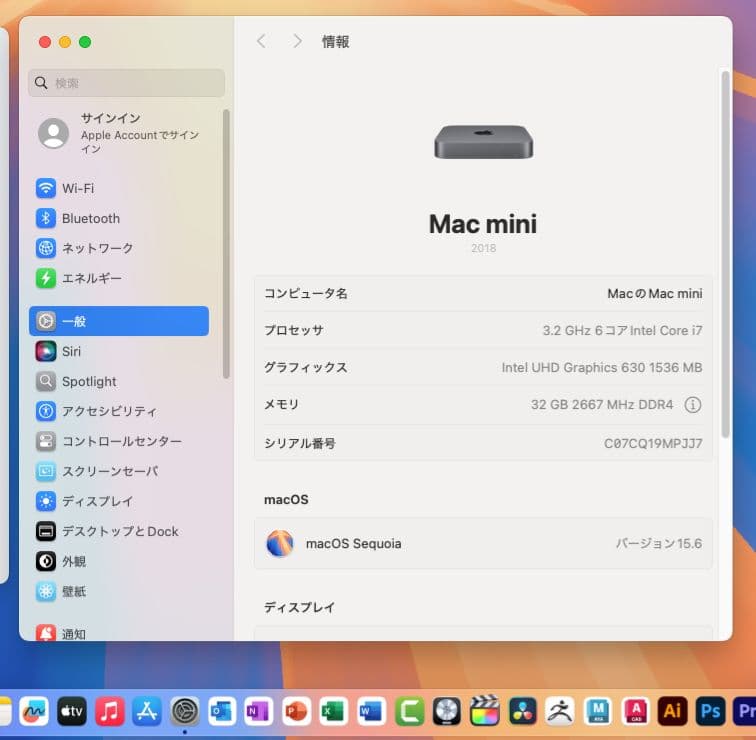Click the Mac mini title heading
The height and width of the screenshot is (740, 756).
tap(483, 224)
